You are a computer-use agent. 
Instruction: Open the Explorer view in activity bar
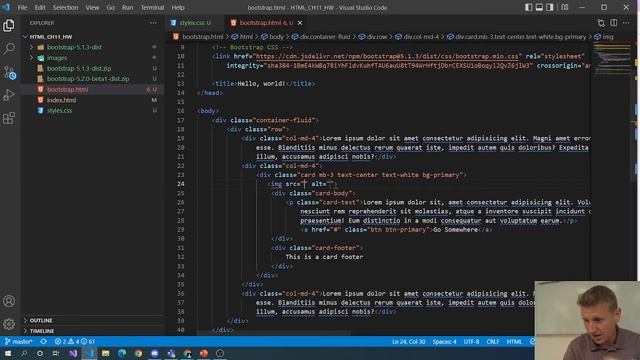(9, 26)
